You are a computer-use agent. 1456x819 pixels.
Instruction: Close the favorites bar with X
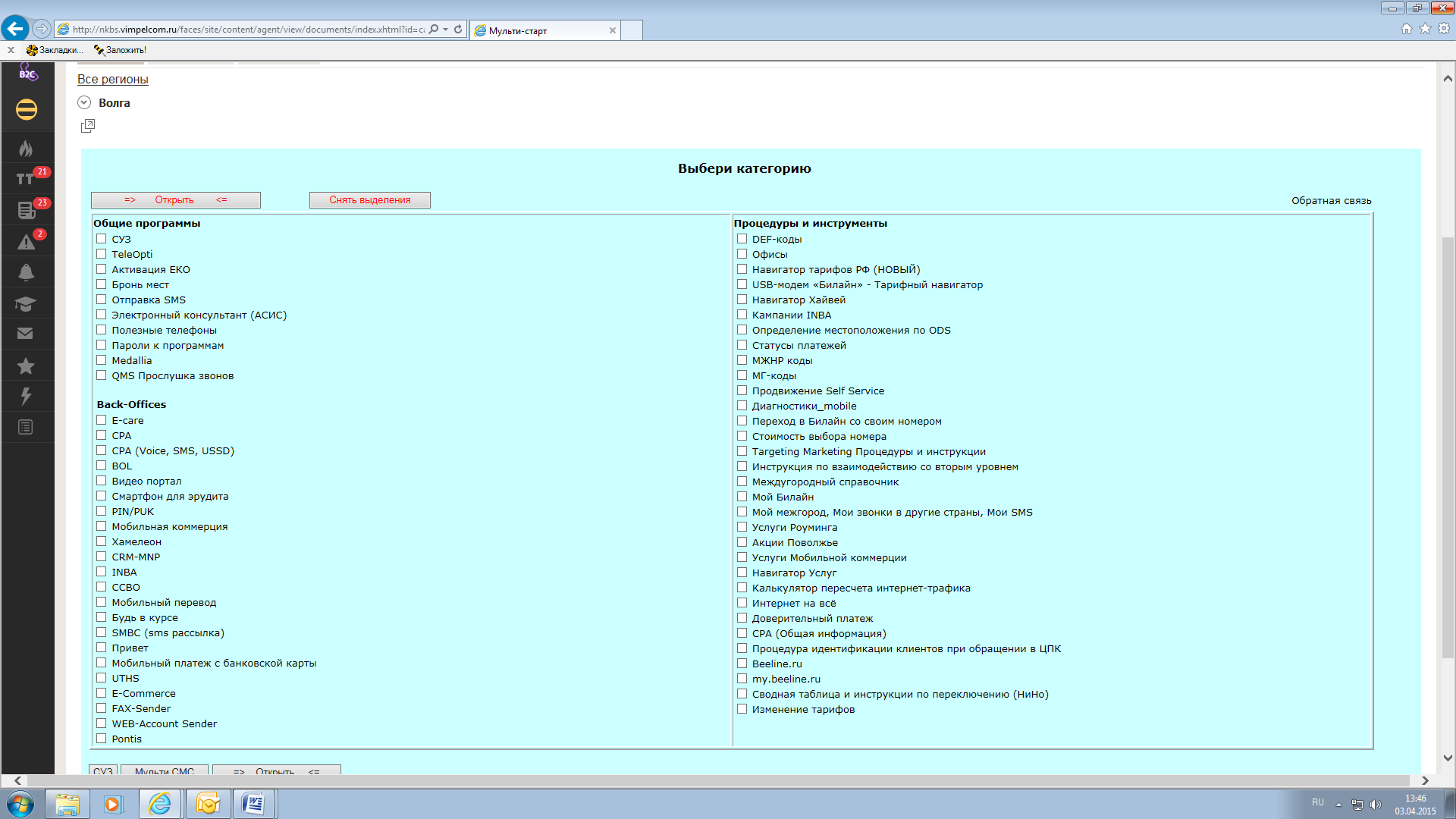pos(11,50)
